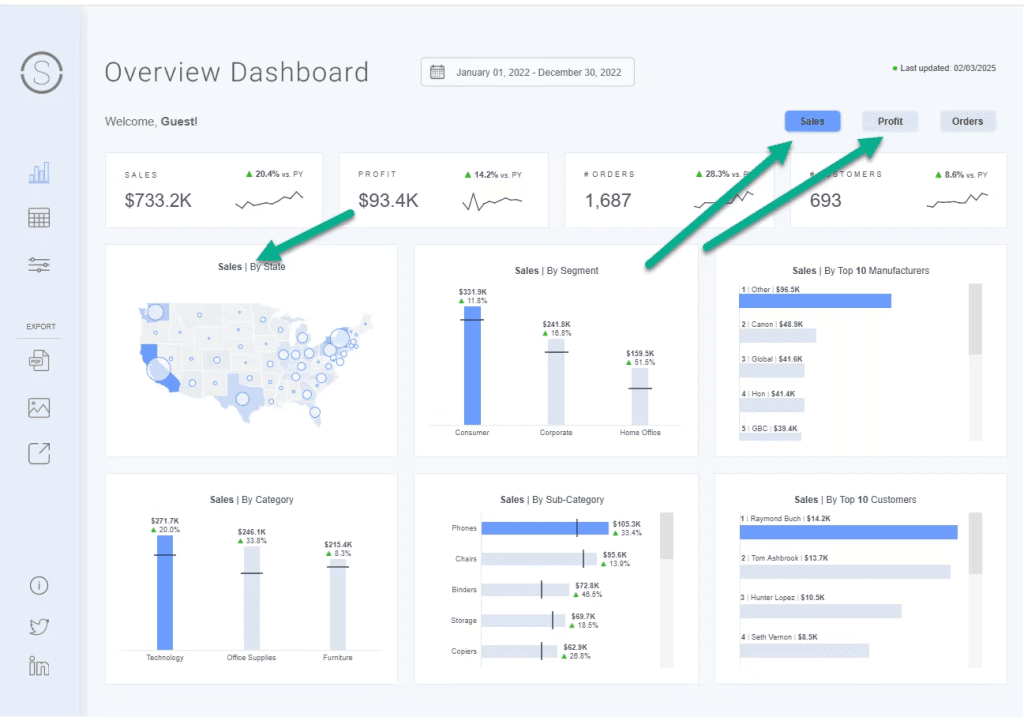Screen dimensions: 1024x717
Task: Export dashboard as PDF icon
Action: click(39, 361)
